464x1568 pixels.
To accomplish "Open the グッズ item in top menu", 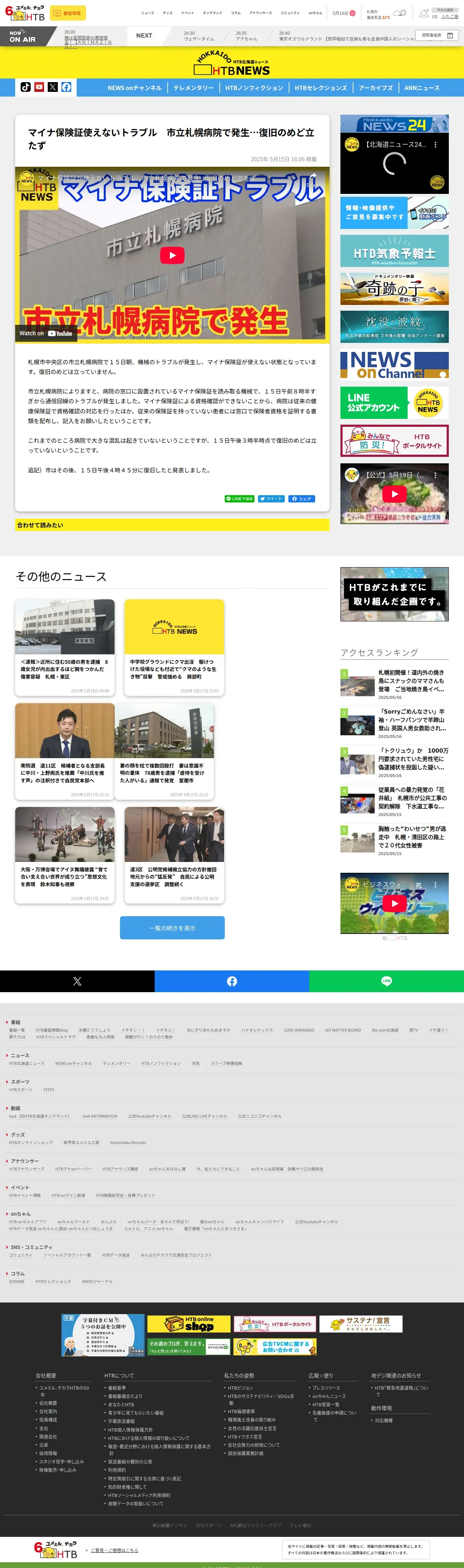I will click(x=167, y=13).
